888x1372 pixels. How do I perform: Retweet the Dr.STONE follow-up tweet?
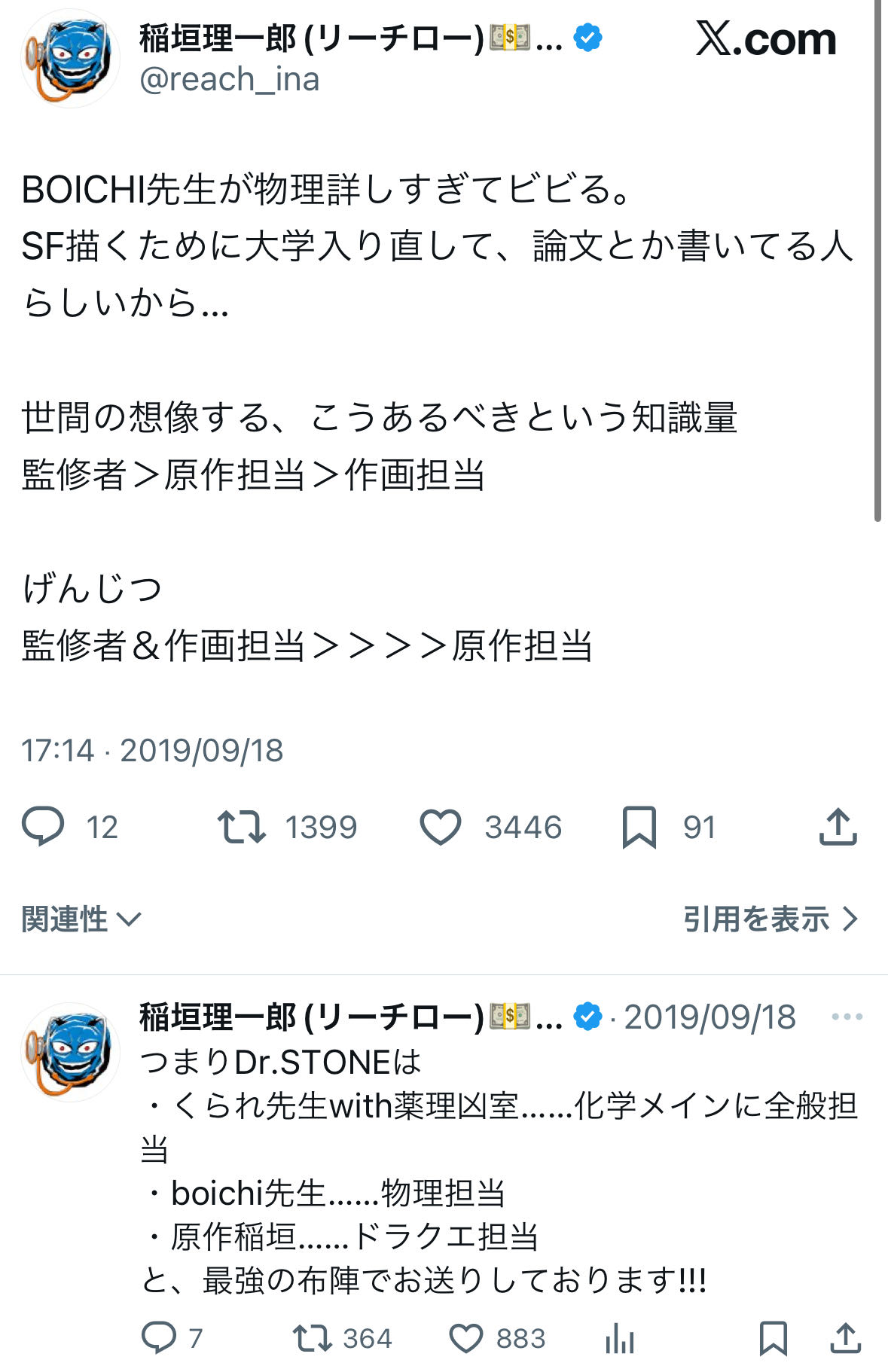[312, 1338]
